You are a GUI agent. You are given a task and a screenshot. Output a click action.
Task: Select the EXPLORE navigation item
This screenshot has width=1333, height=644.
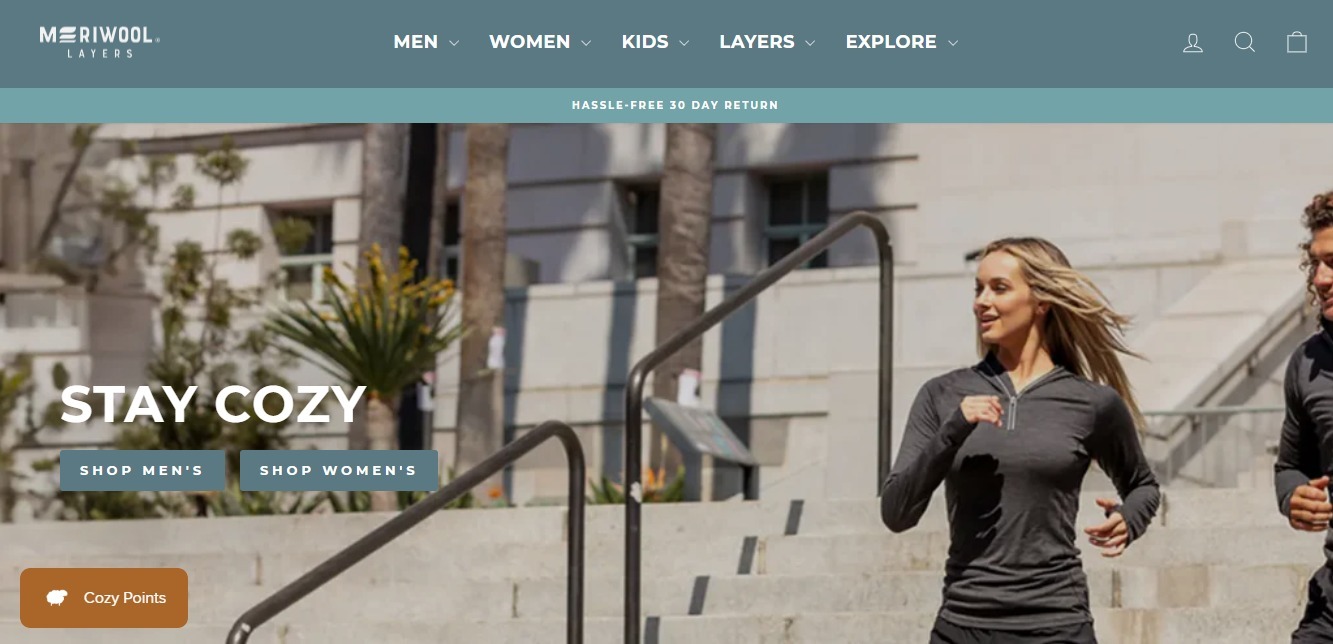click(891, 42)
